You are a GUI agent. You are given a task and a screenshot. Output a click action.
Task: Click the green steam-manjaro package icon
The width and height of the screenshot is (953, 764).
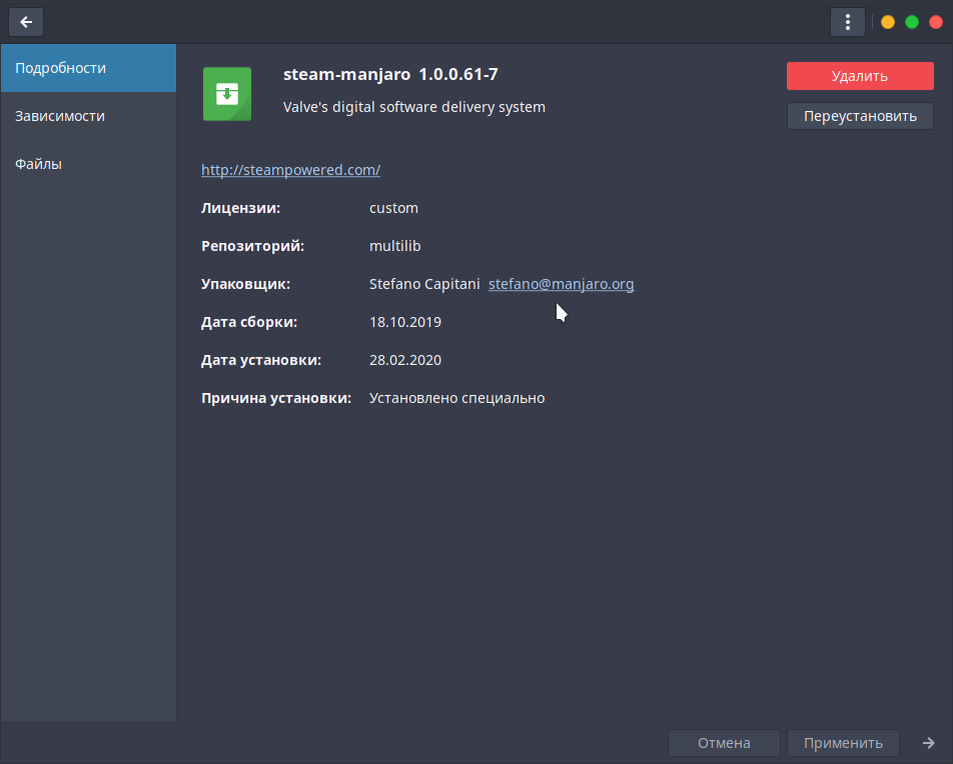(x=227, y=94)
